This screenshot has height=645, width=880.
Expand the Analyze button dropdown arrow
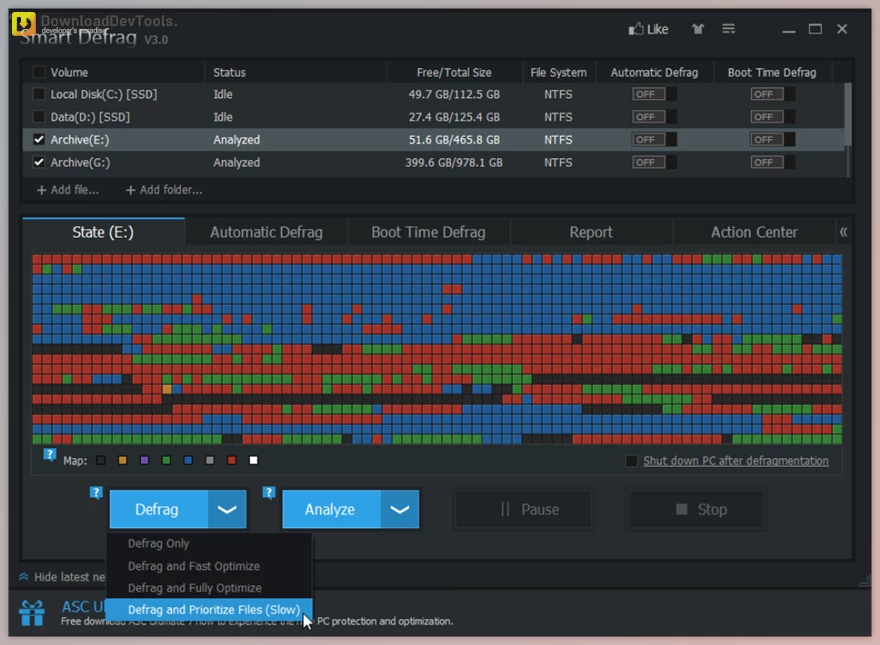tap(400, 509)
